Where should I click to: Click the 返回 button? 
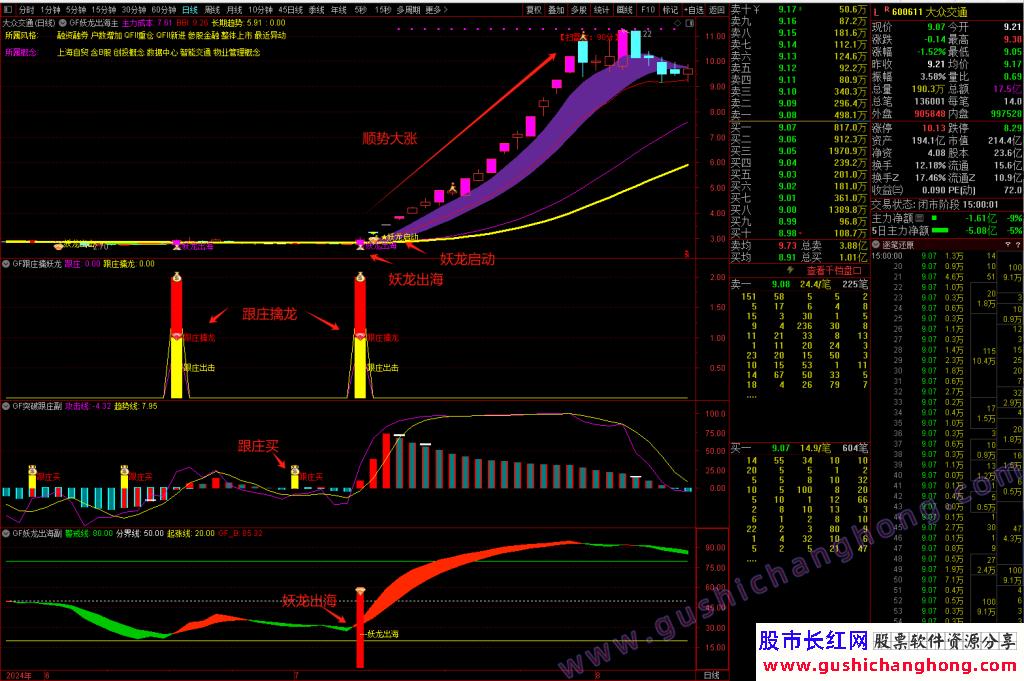tap(717, 10)
